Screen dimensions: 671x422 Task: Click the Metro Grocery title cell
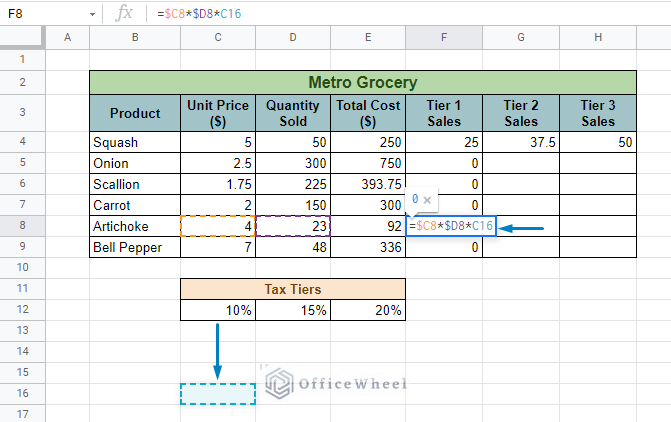pyautogui.click(x=363, y=82)
